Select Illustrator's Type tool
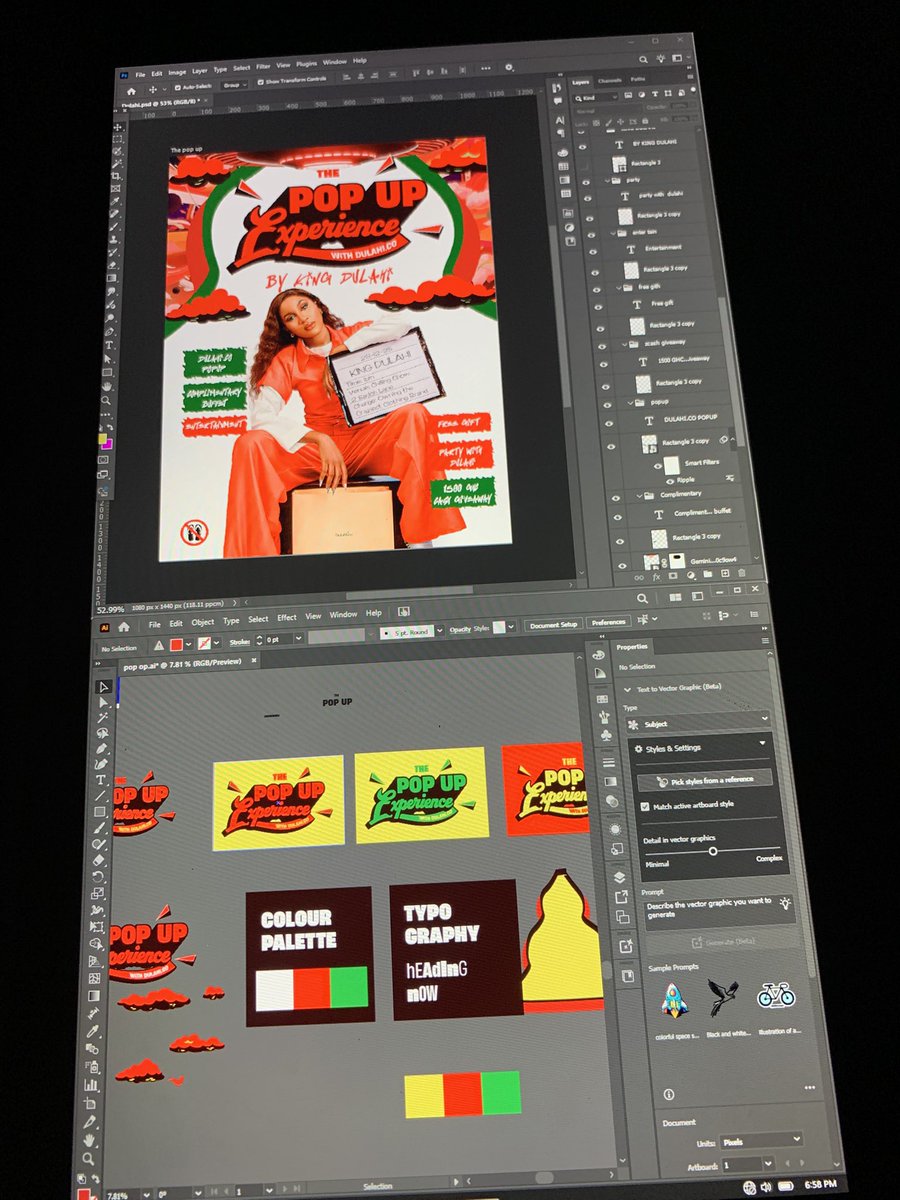Image resolution: width=900 pixels, height=1200 pixels. (x=101, y=780)
